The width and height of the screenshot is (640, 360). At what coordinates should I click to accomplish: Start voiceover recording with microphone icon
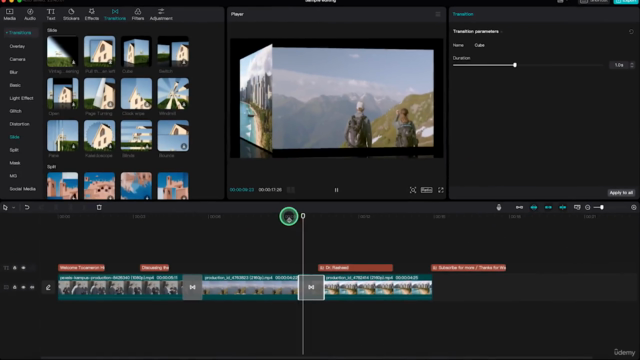pyautogui.click(x=498, y=207)
